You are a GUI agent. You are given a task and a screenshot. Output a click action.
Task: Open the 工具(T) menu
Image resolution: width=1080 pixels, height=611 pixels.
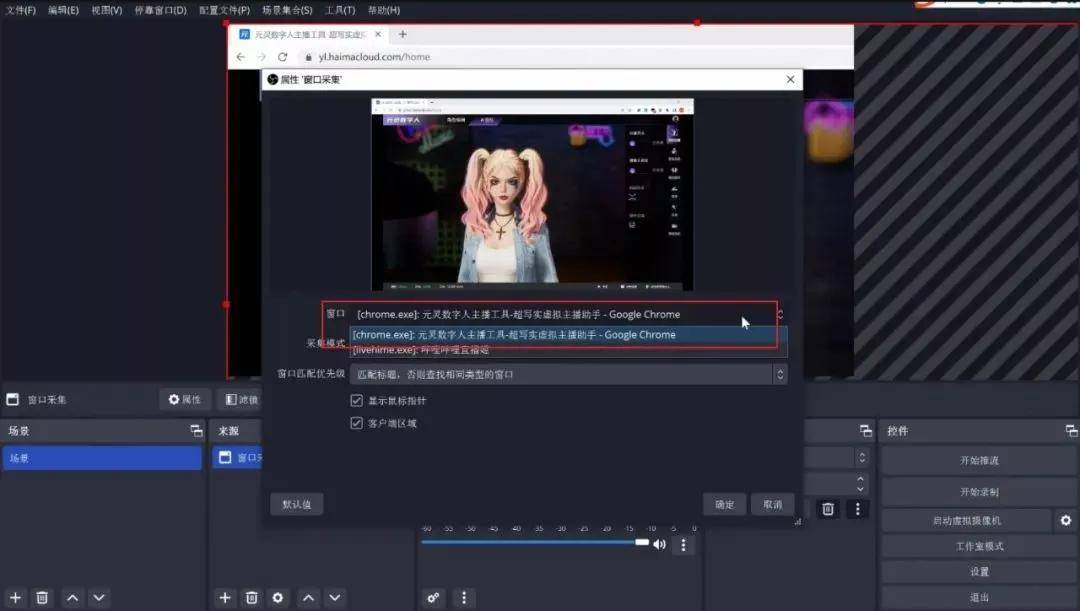click(x=339, y=9)
